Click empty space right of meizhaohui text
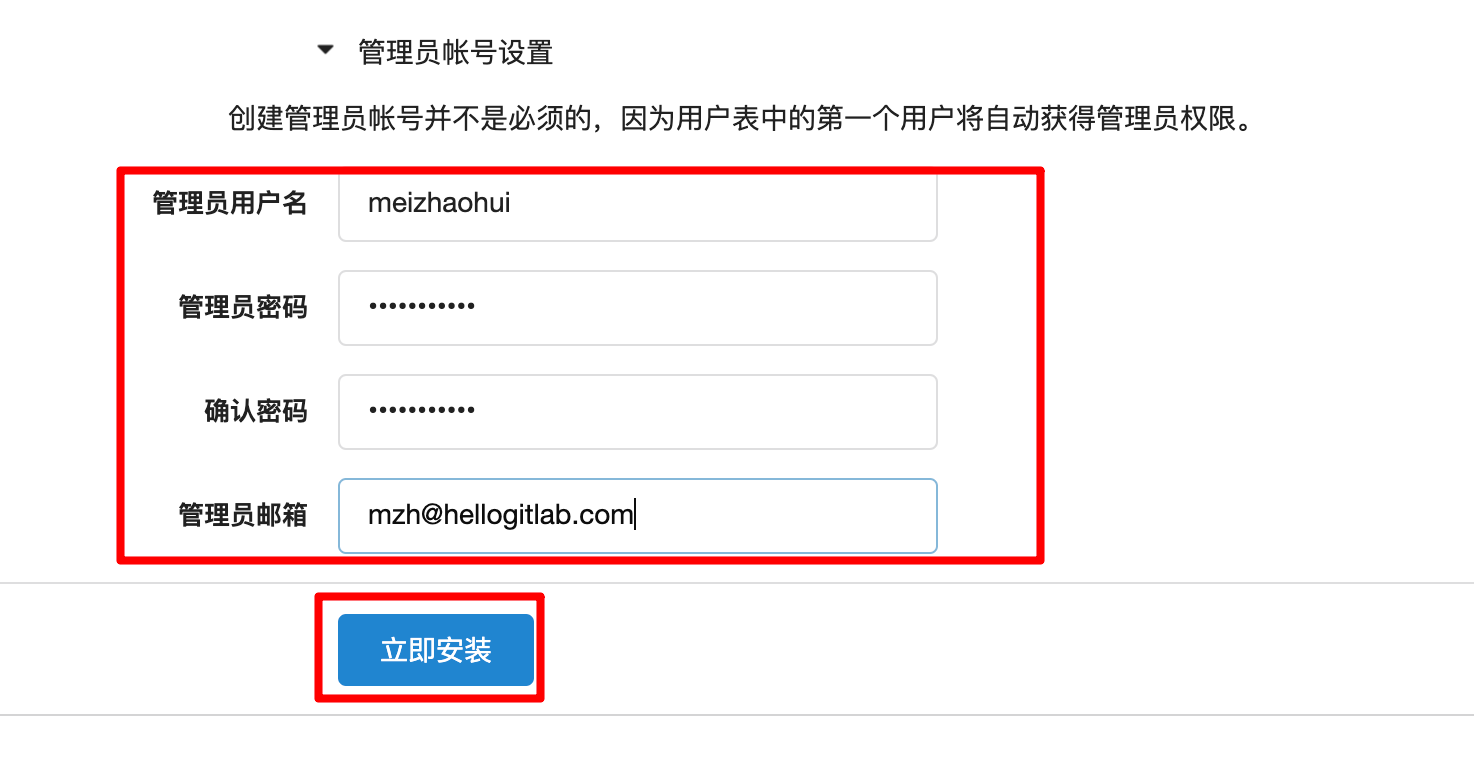This screenshot has width=1474, height=766. click(x=725, y=205)
